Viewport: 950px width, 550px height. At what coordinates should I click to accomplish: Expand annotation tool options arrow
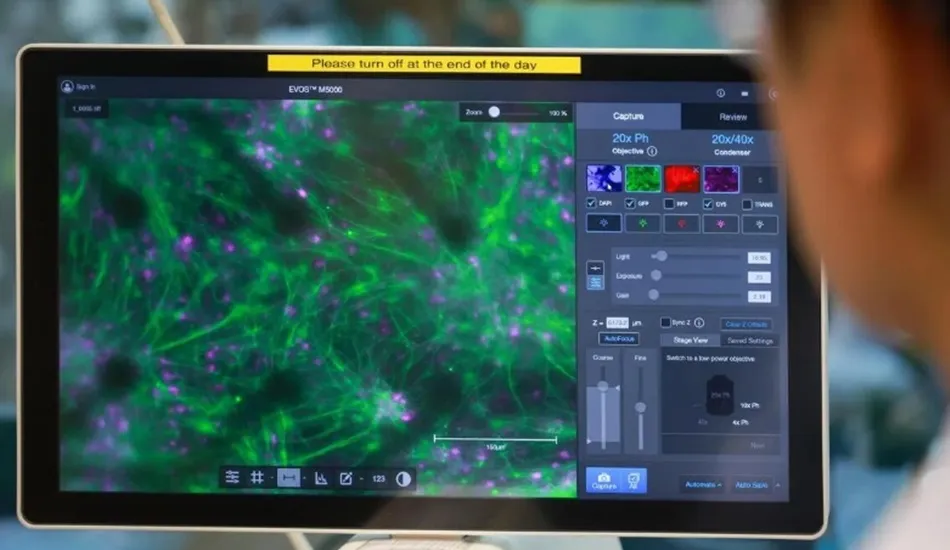tap(361, 479)
